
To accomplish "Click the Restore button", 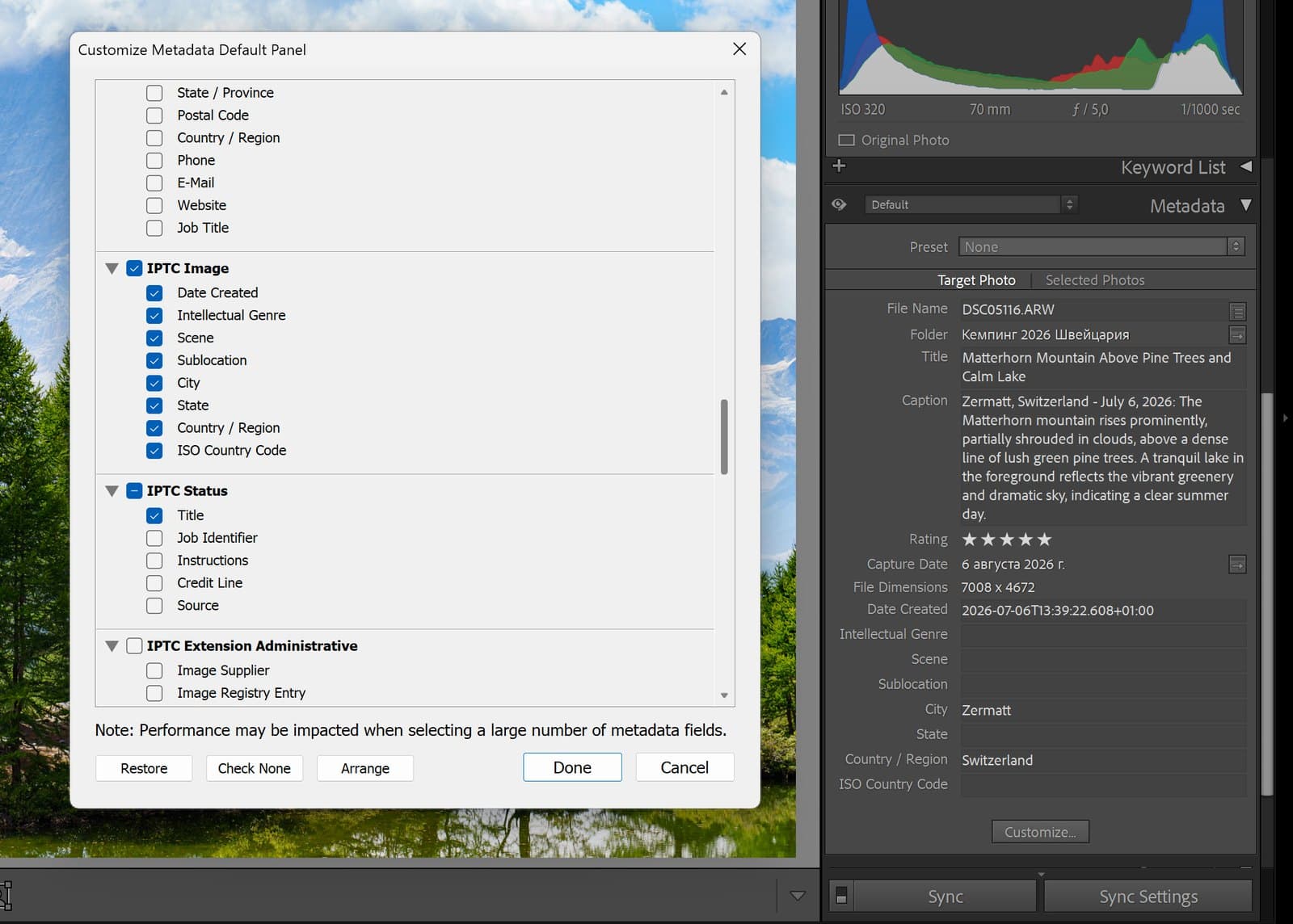I will pyautogui.click(x=144, y=768).
